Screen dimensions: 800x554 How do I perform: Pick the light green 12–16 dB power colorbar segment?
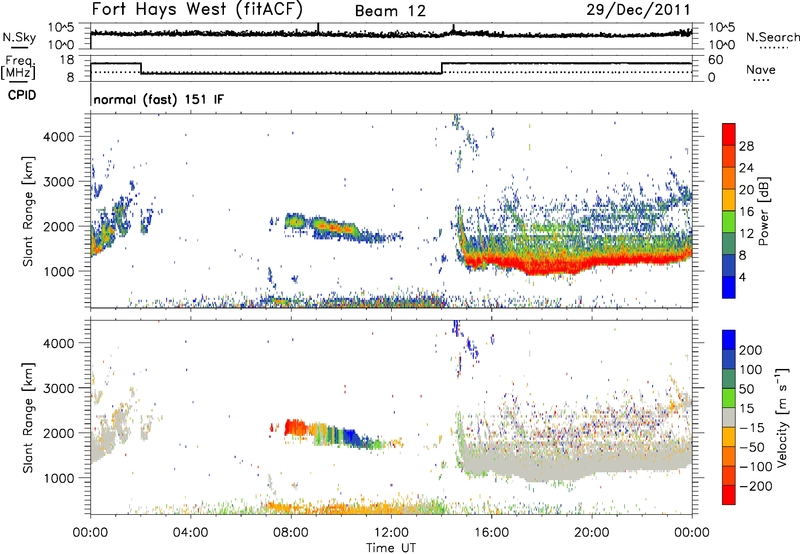pyautogui.click(x=729, y=221)
